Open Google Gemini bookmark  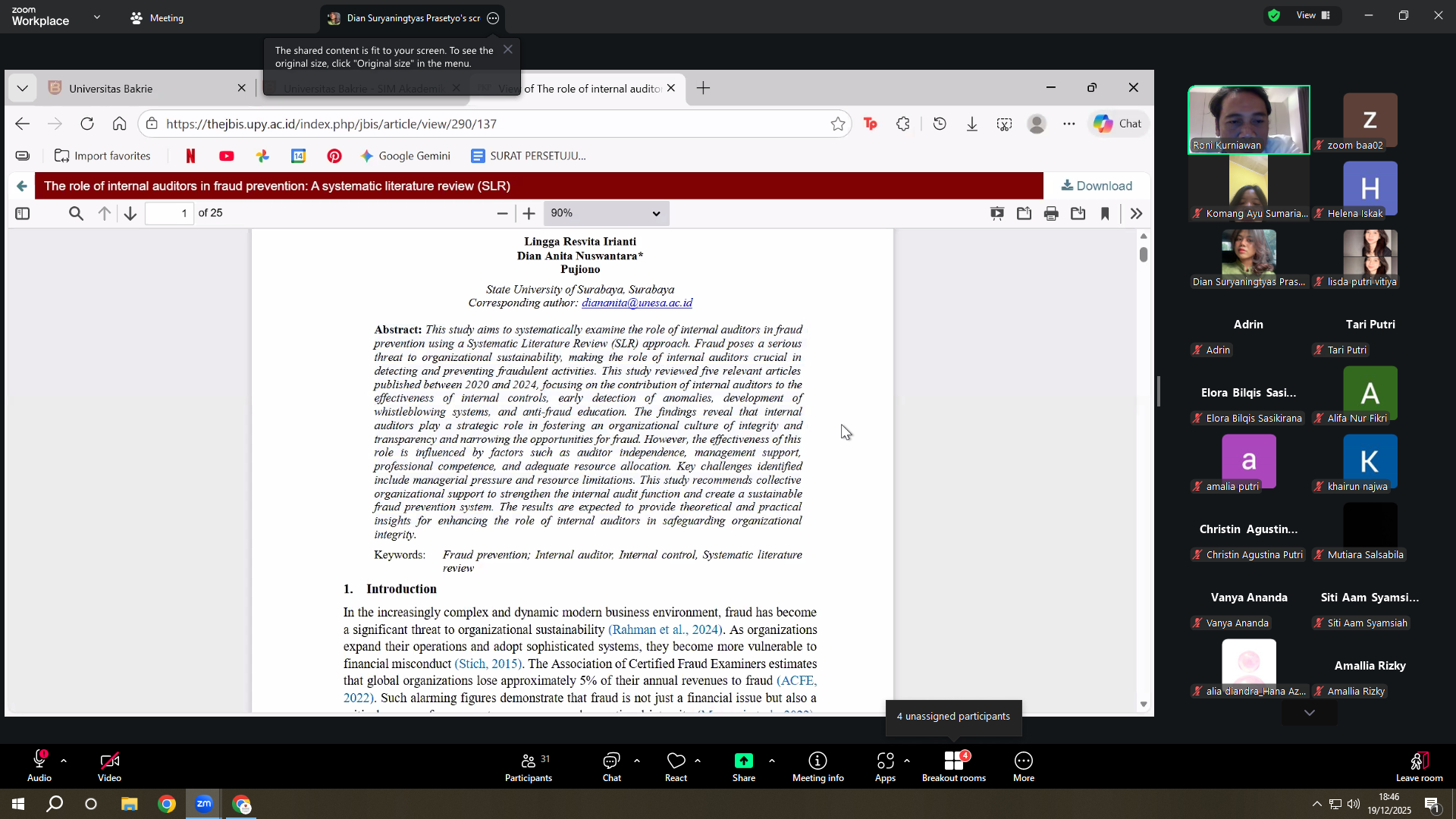pyautogui.click(x=405, y=155)
